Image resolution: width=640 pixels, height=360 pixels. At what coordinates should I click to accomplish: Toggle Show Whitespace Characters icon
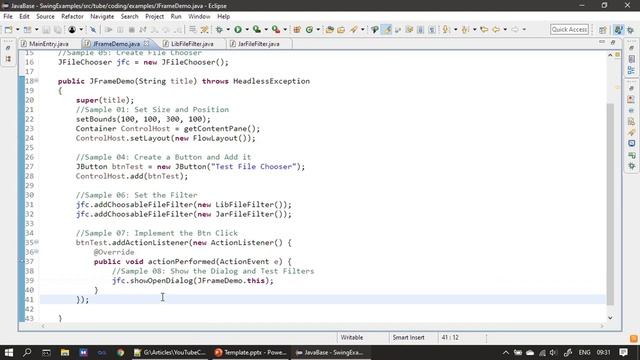(432, 29)
